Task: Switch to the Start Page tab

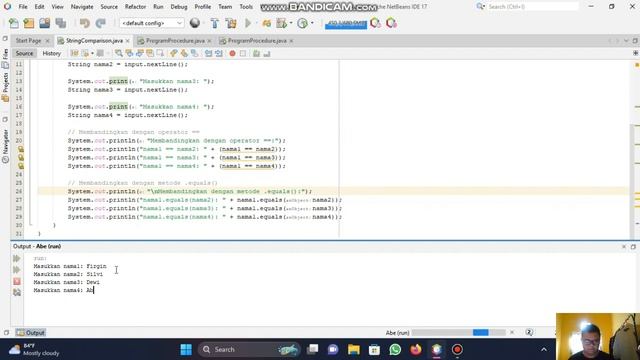Action: pyautogui.click(x=28, y=41)
